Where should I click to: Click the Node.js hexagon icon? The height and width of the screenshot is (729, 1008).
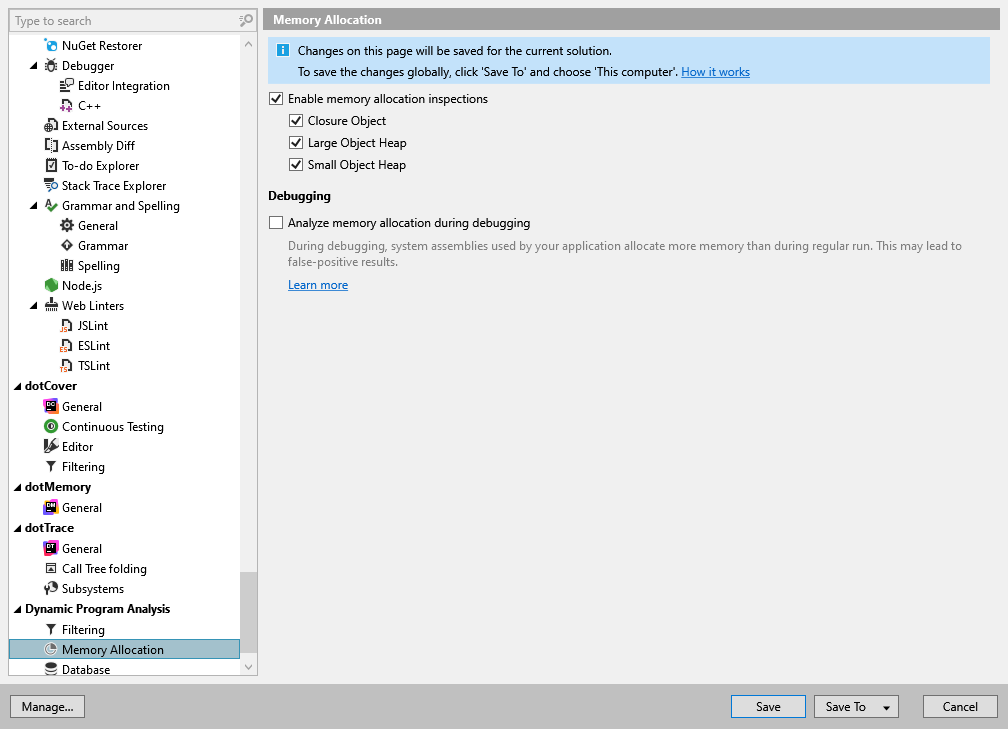pos(51,285)
